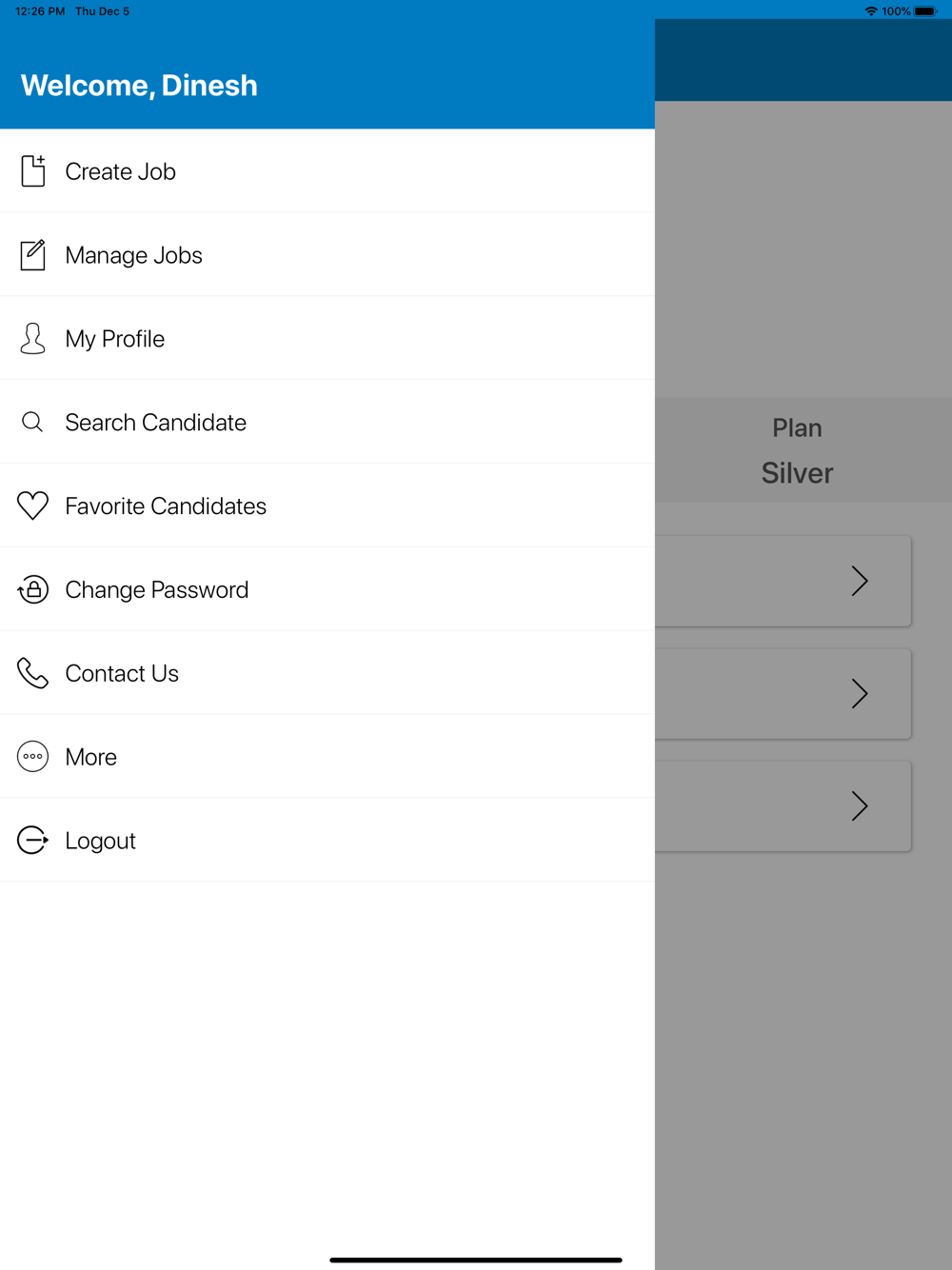
Task: Click the Favorite Candidates heart icon
Action: pos(32,506)
